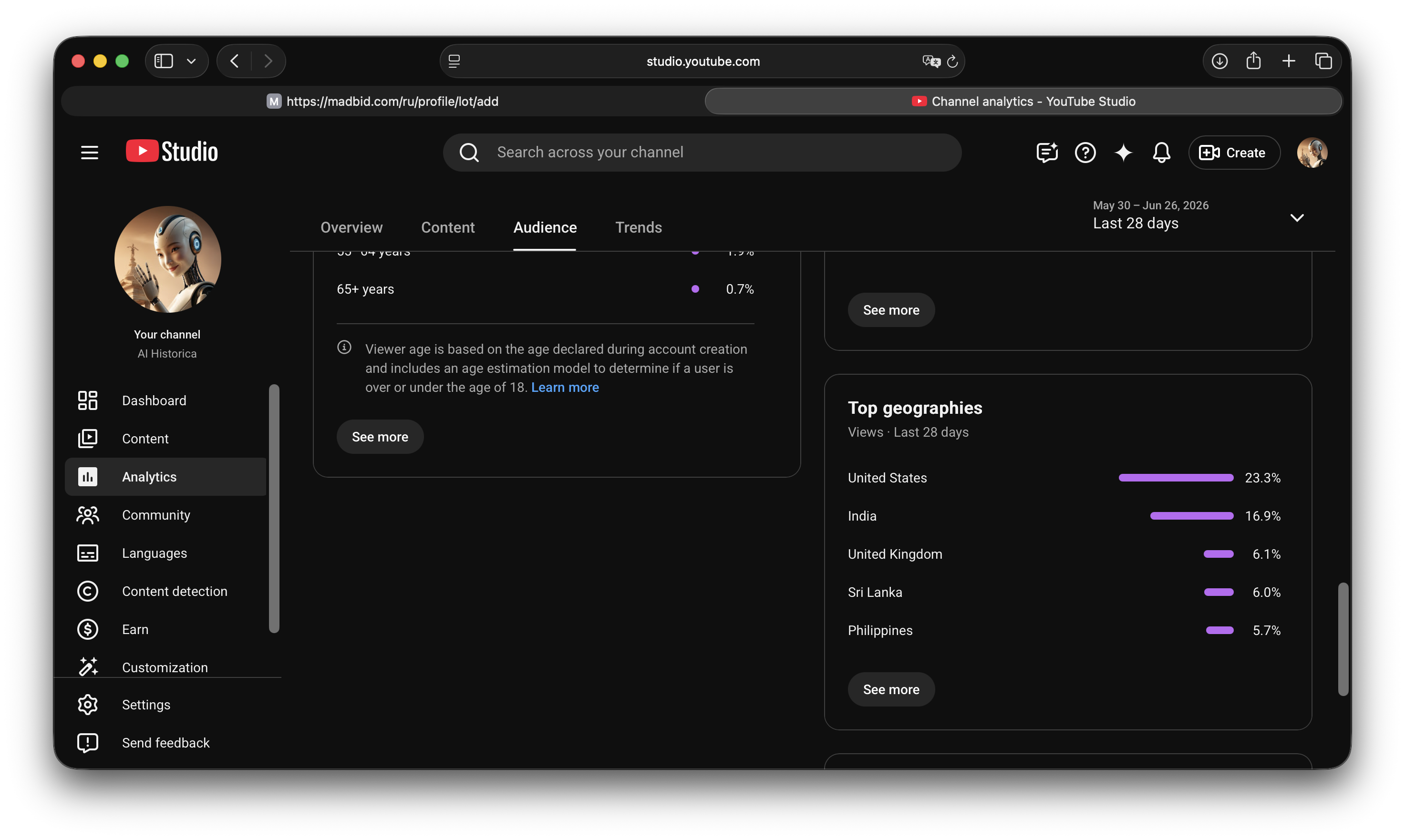This screenshot has width=1405, height=840.
Task: Open Content in the sidebar
Action: (165, 438)
